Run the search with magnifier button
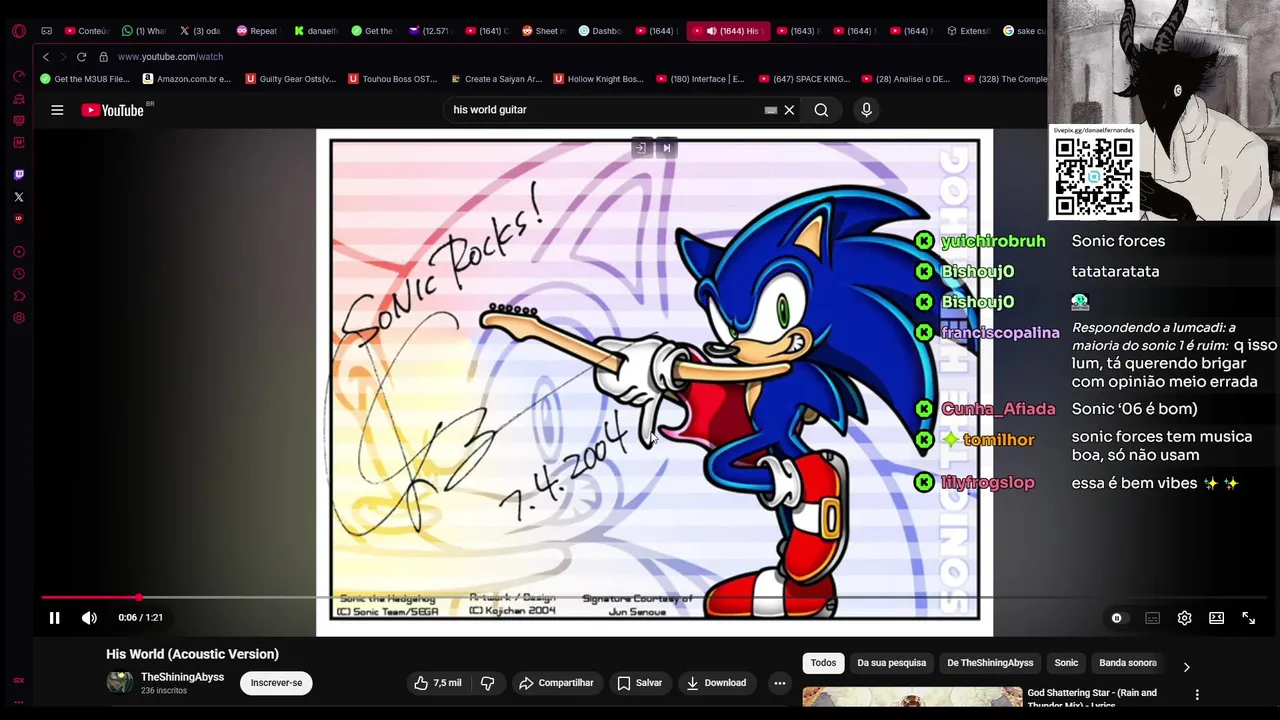Image resolution: width=1280 pixels, height=720 pixels. pyautogui.click(x=821, y=110)
